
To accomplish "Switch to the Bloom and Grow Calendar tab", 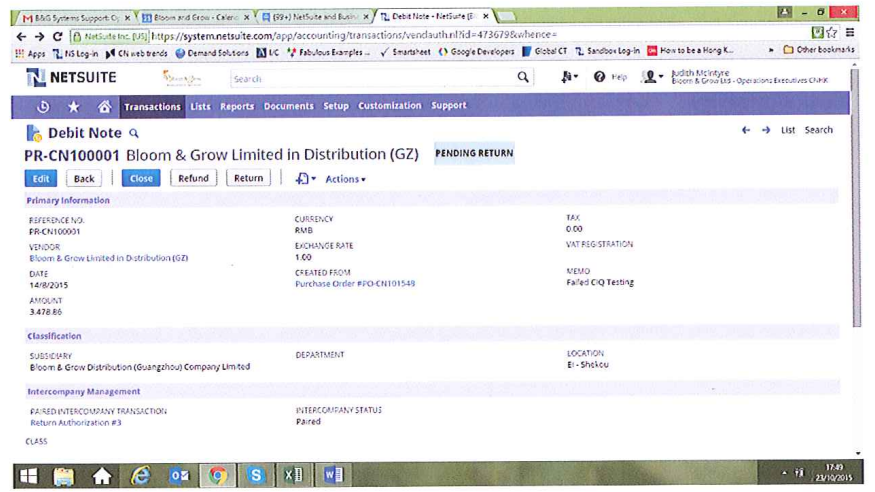I will pos(195,17).
